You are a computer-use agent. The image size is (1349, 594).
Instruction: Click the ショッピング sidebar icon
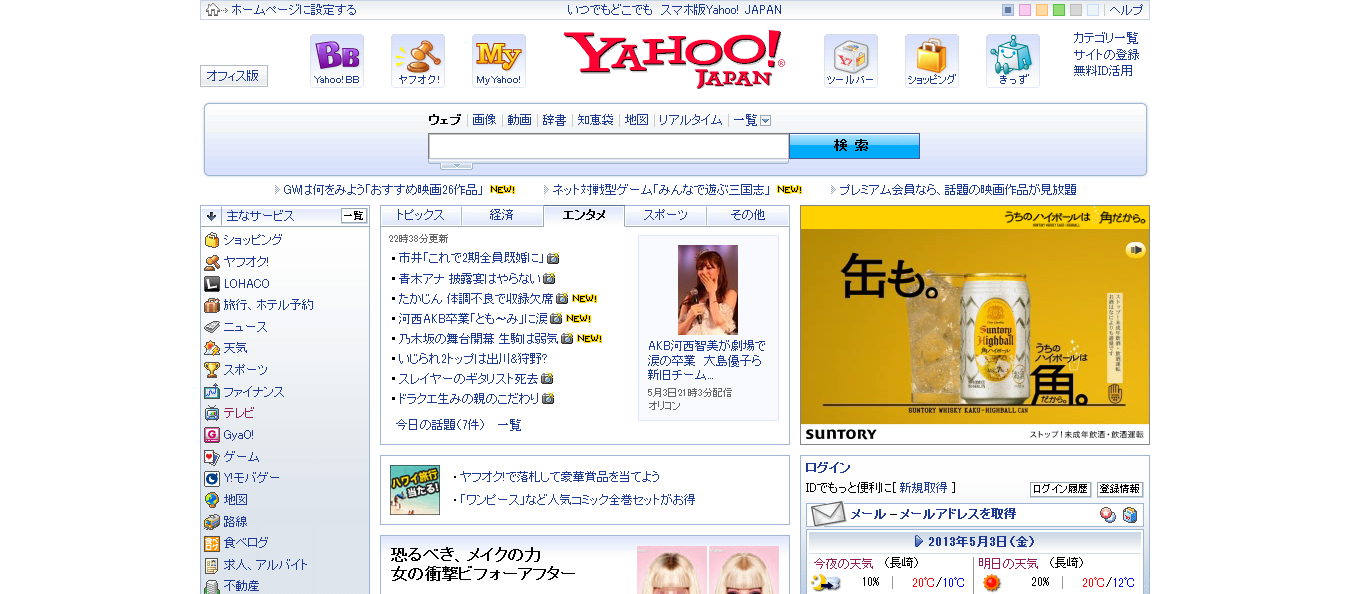(212, 240)
